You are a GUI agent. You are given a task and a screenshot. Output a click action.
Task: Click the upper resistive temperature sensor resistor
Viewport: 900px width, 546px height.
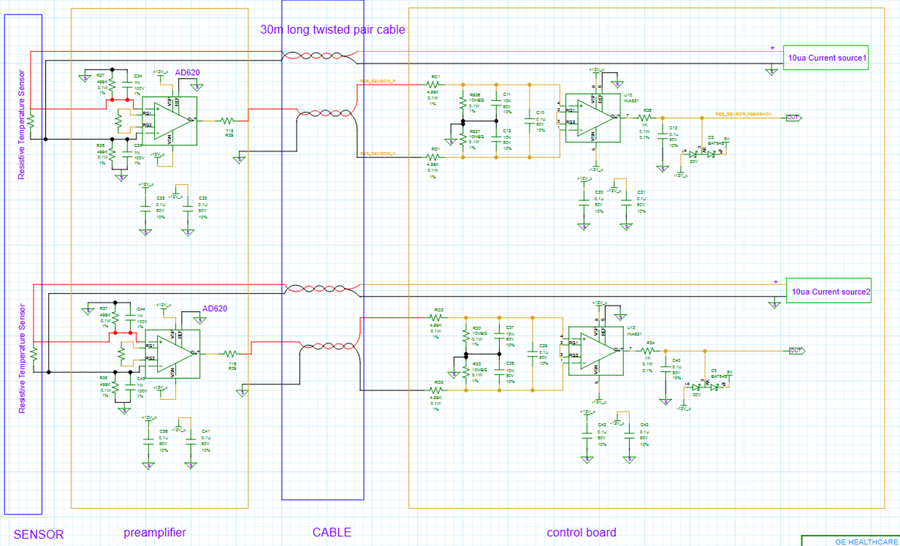32,121
